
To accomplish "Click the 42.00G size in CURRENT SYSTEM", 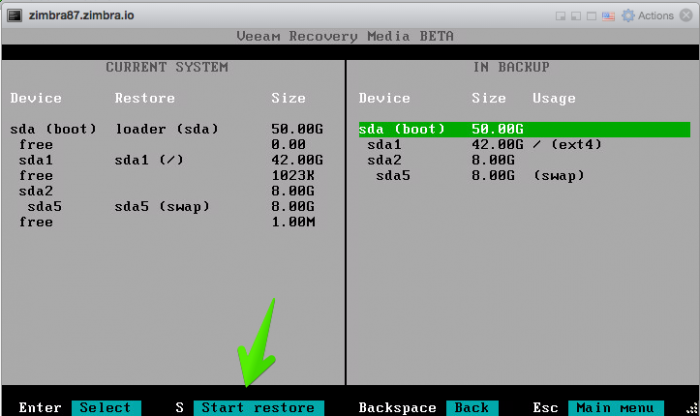I will [x=297, y=160].
